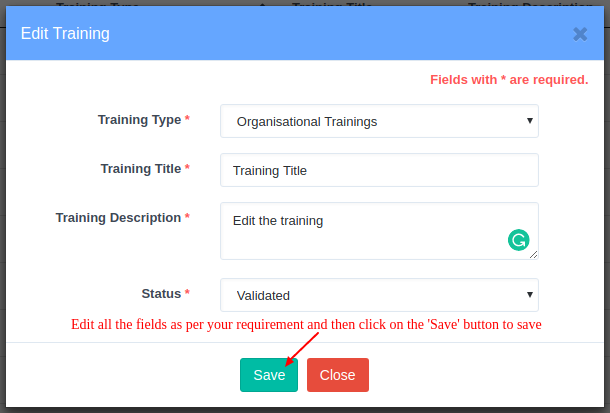610x413 pixels.
Task: Select the Status field label
Action: click(x=161, y=294)
